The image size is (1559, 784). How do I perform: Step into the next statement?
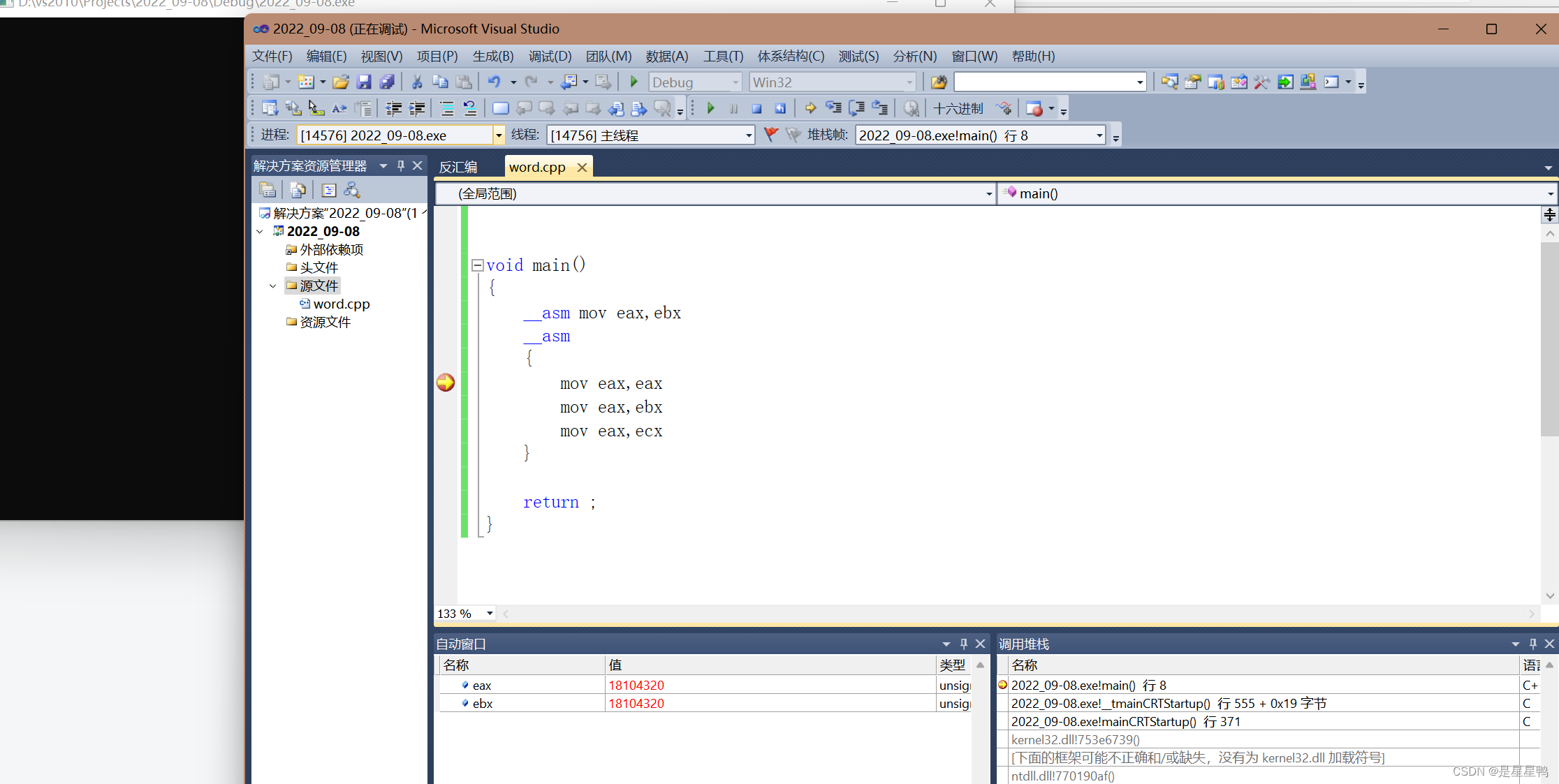pos(833,108)
